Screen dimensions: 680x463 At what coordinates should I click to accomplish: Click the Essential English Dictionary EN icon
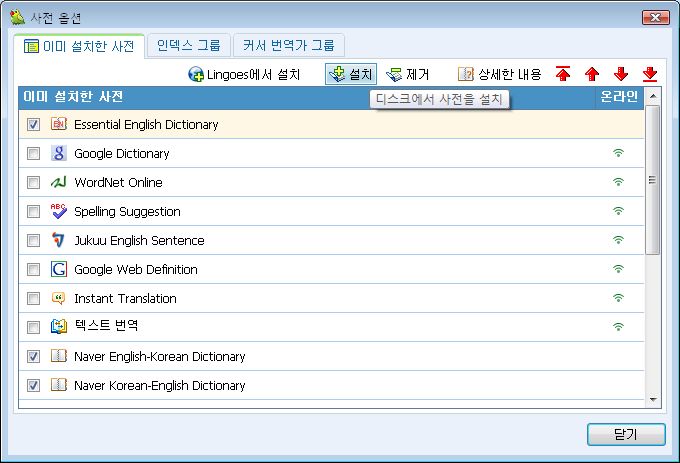[x=59, y=124]
